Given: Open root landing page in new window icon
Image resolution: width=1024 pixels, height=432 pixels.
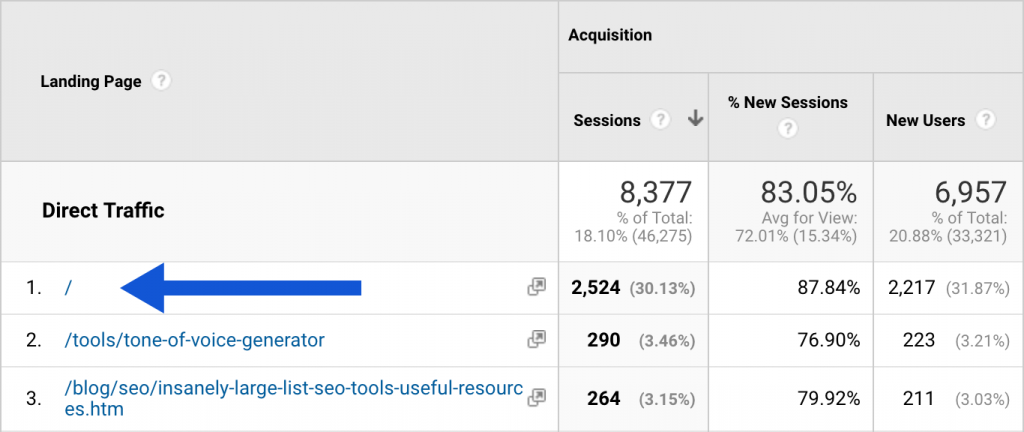Looking at the screenshot, I should tap(537, 288).
